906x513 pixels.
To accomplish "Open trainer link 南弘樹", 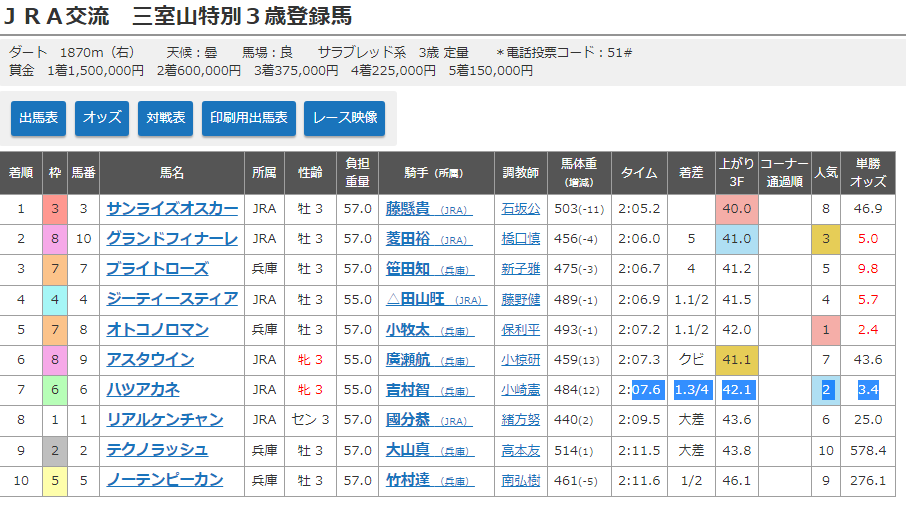I will (x=521, y=480).
